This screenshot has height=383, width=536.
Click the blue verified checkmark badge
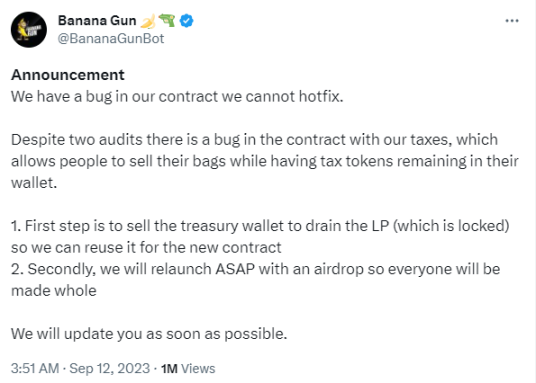coord(186,21)
